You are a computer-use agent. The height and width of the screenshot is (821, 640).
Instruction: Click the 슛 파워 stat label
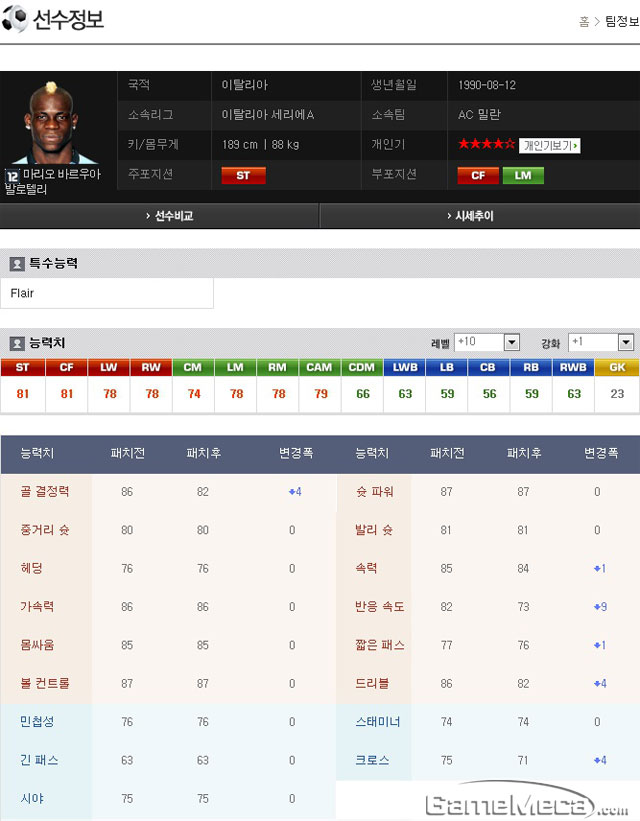374,491
